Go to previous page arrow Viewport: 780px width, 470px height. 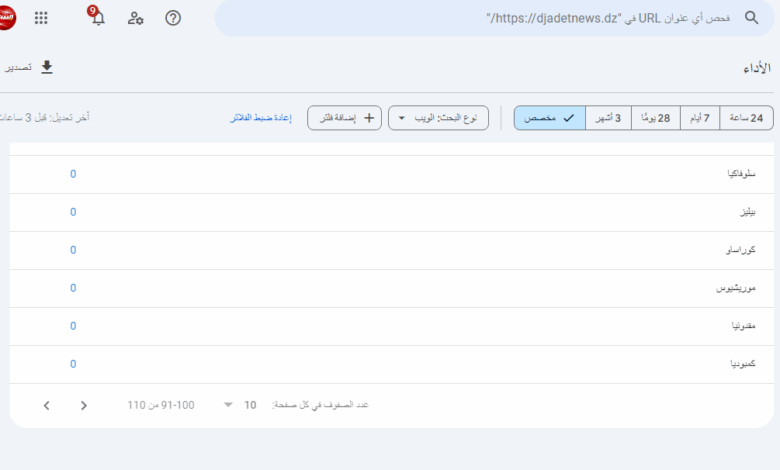pos(47,405)
